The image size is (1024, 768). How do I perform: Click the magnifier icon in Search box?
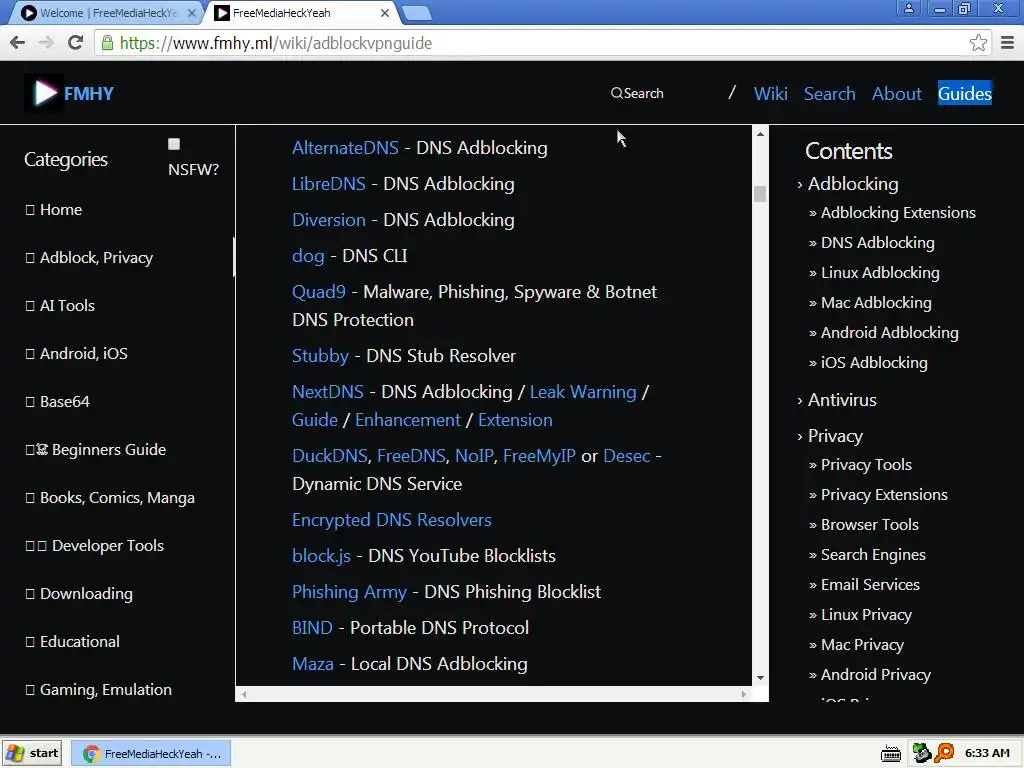(x=616, y=93)
